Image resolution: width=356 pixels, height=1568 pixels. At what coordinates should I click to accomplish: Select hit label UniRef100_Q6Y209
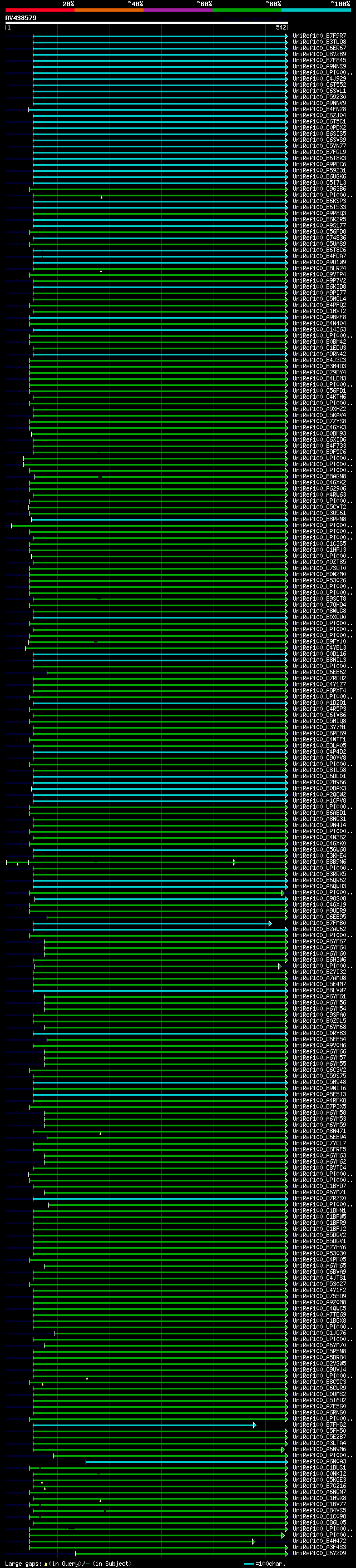pos(319,1553)
